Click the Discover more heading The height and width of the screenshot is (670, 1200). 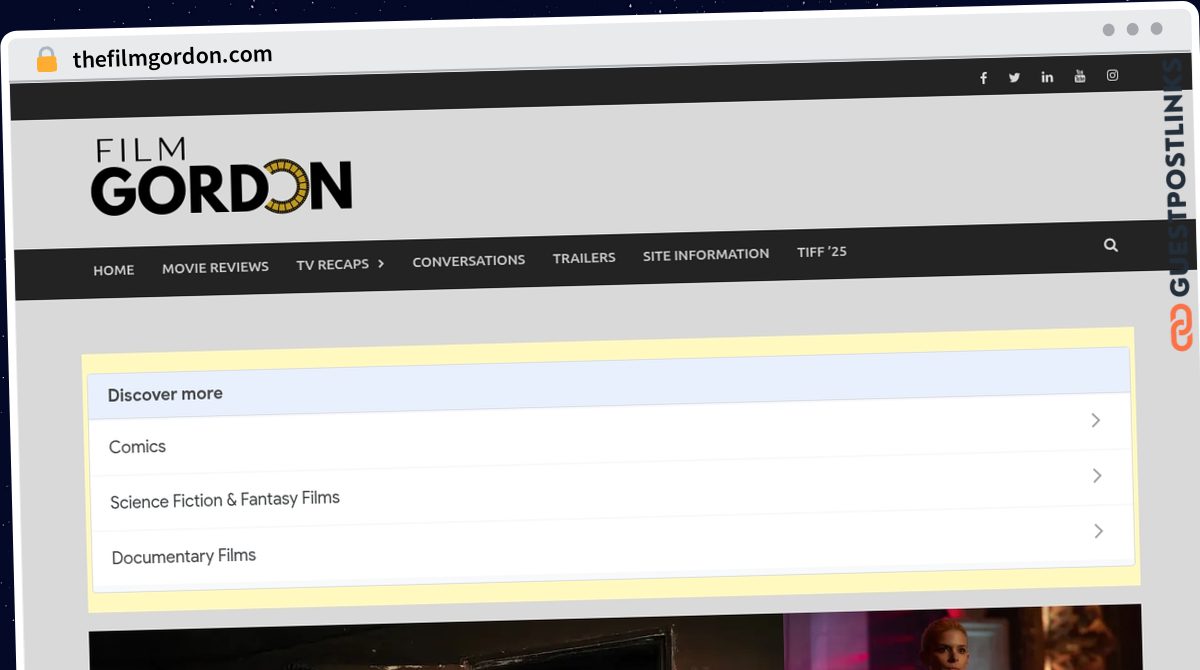point(165,394)
